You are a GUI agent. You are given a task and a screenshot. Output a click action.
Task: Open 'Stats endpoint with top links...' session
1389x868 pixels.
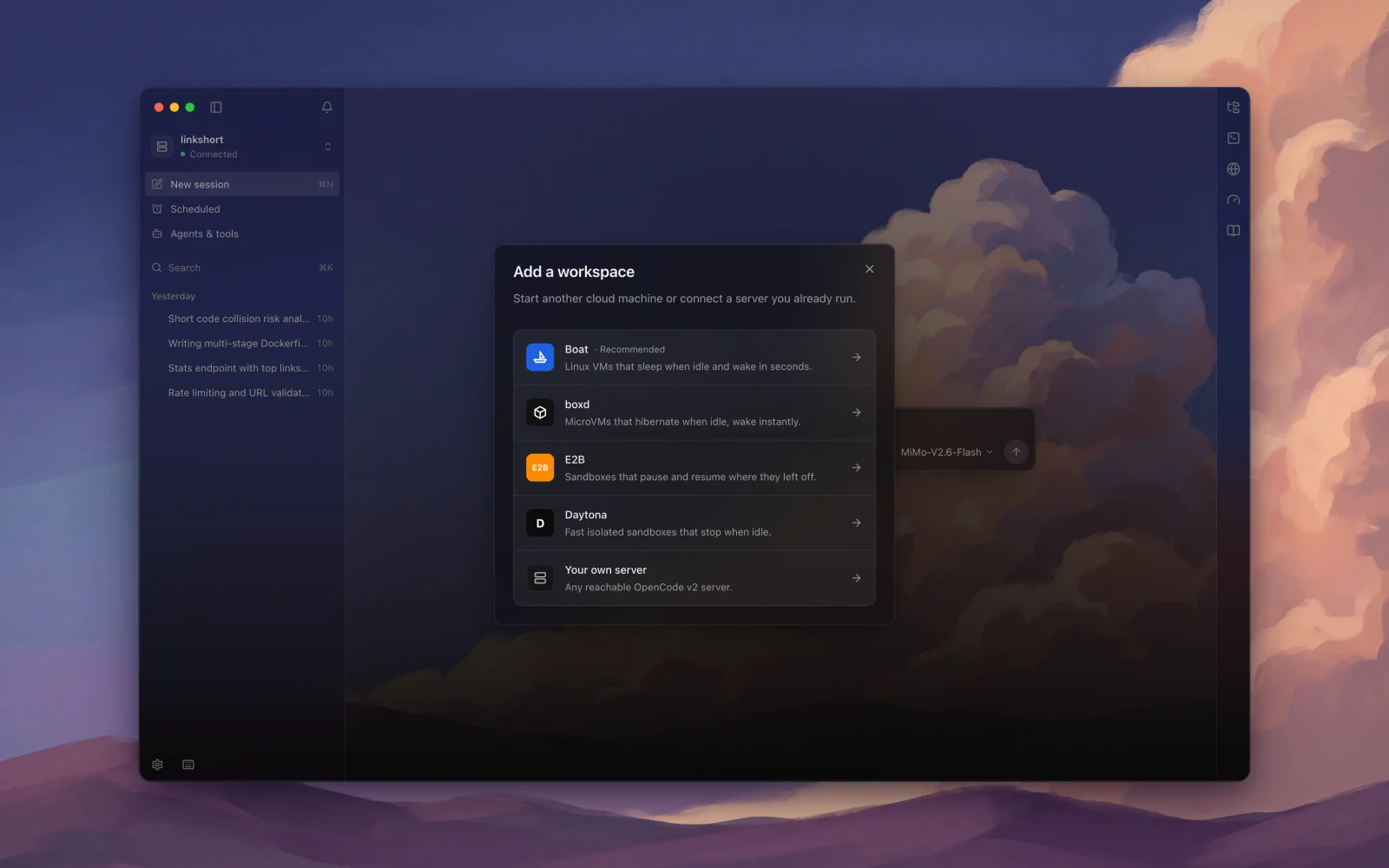click(242, 368)
